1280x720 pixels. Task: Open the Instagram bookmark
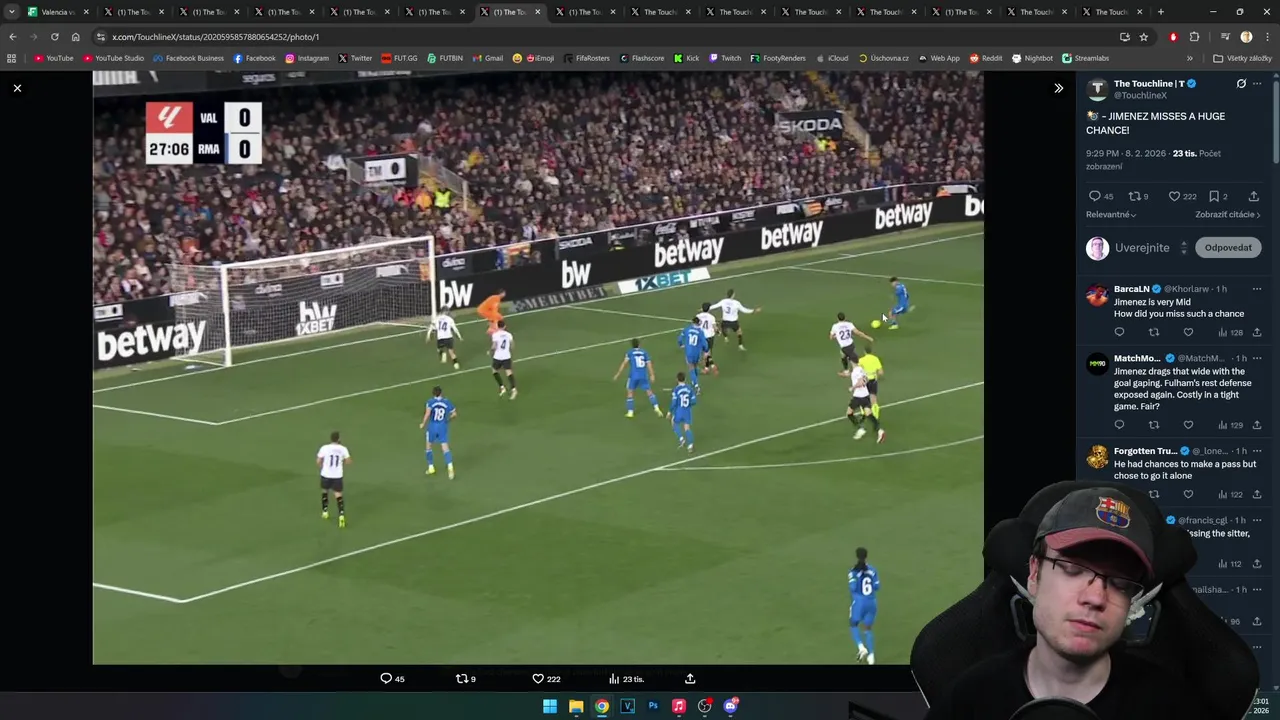(x=306, y=58)
